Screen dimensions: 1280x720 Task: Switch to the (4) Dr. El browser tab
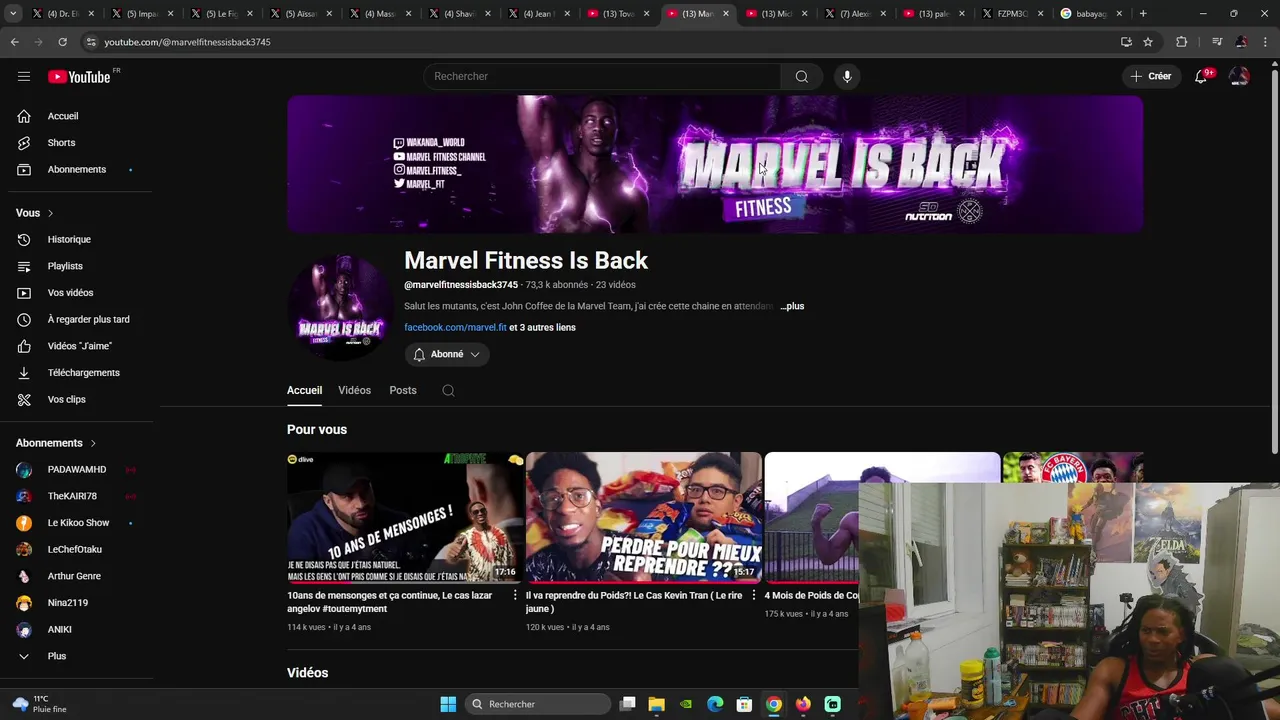click(62, 14)
